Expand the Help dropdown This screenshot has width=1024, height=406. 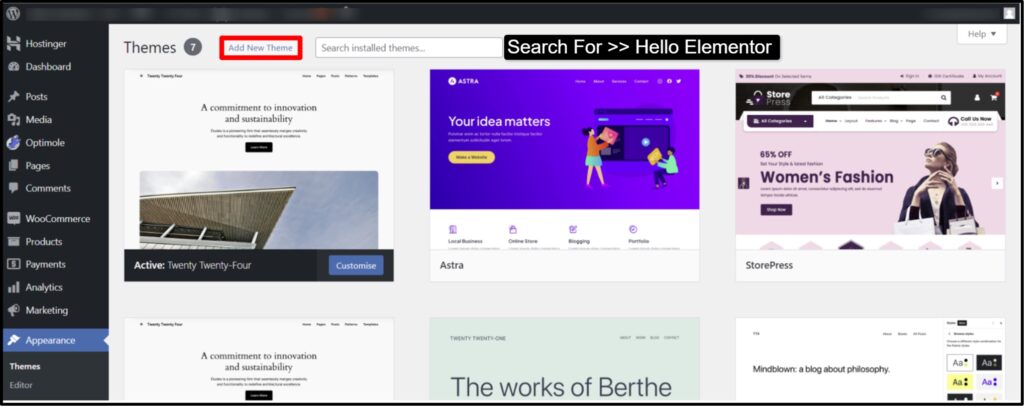click(982, 34)
